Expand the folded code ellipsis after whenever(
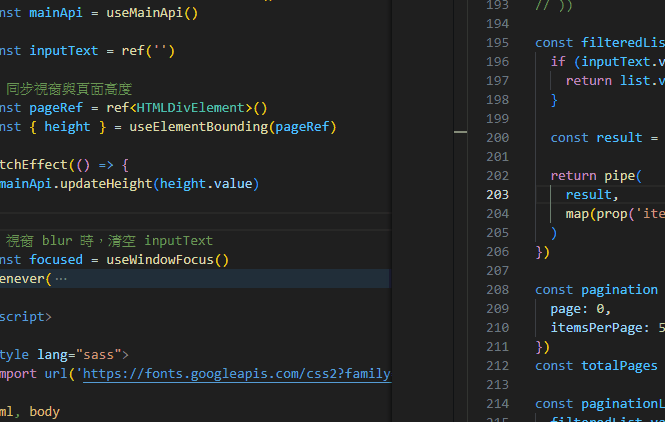Viewport: 665px width, 422px height. pyautogui.click(x=61, y=279)
